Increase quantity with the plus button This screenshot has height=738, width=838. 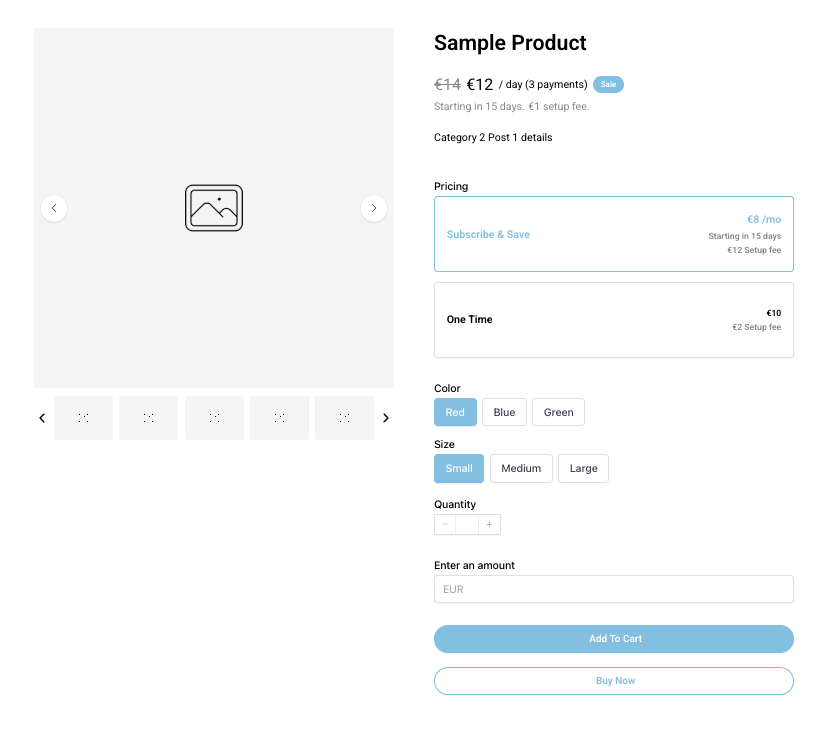point(489,525)
